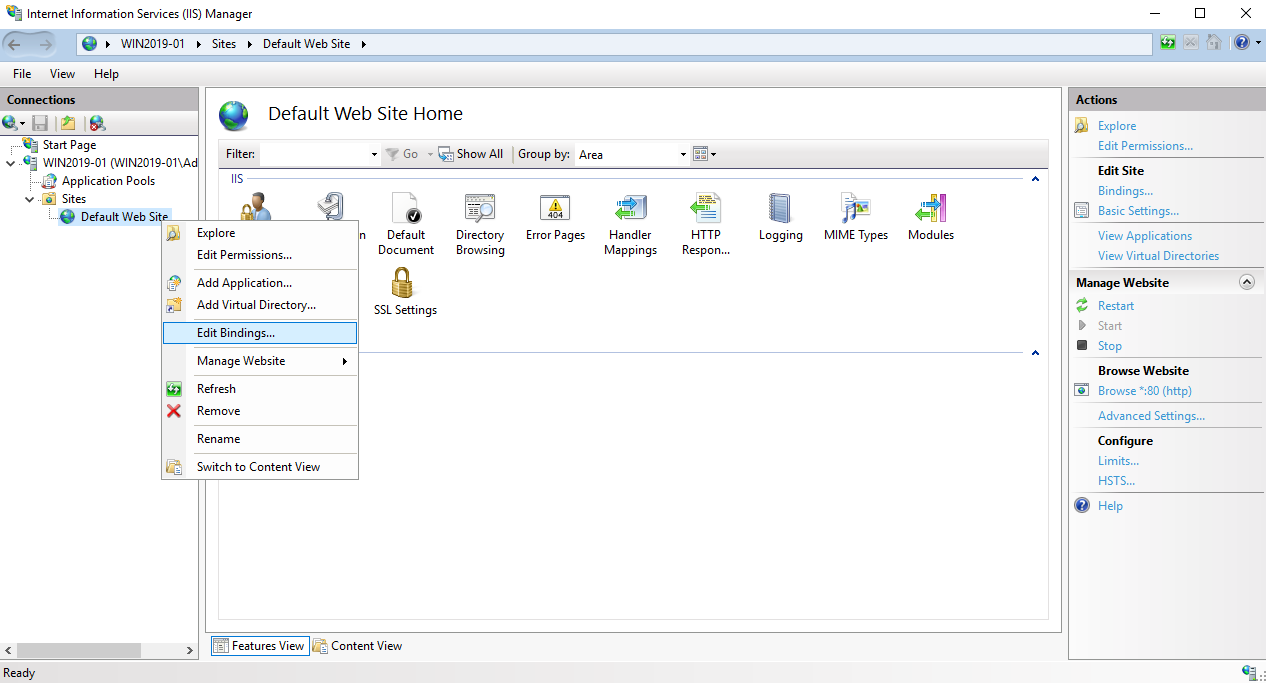The width and height of the screenshot is (1266, 683).
Task: Open the Default Document feature icon
Action: pos(406,208)
